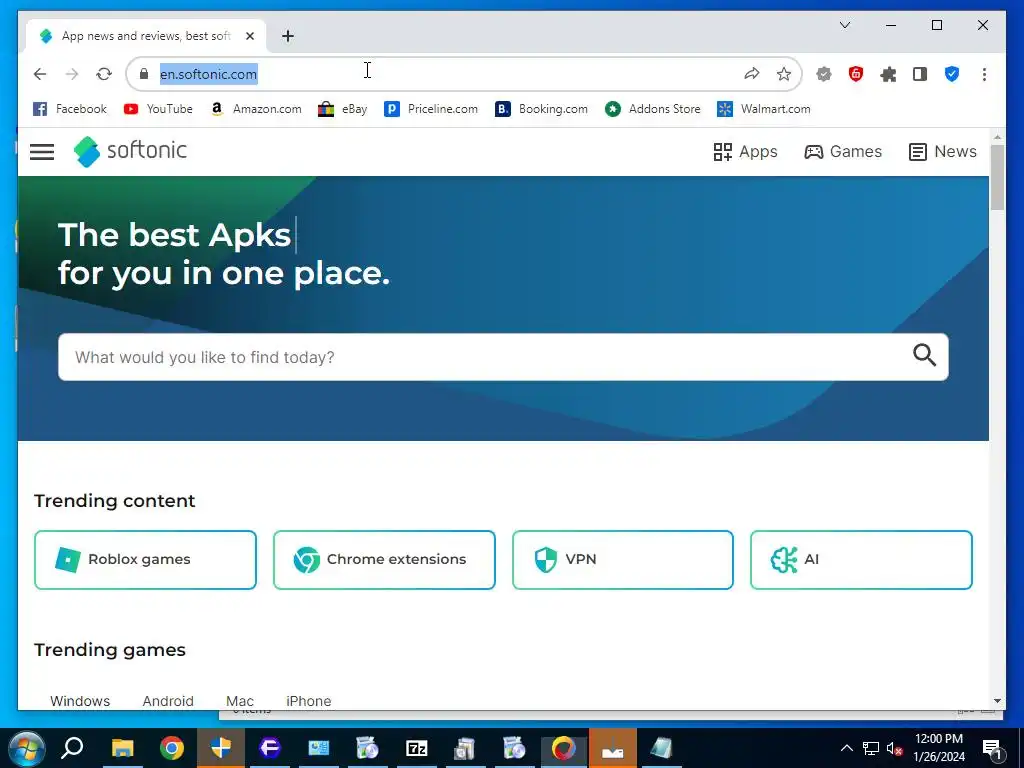
Task: Open the hamburger menu on Softonic
Action: [x=42, y=152]
